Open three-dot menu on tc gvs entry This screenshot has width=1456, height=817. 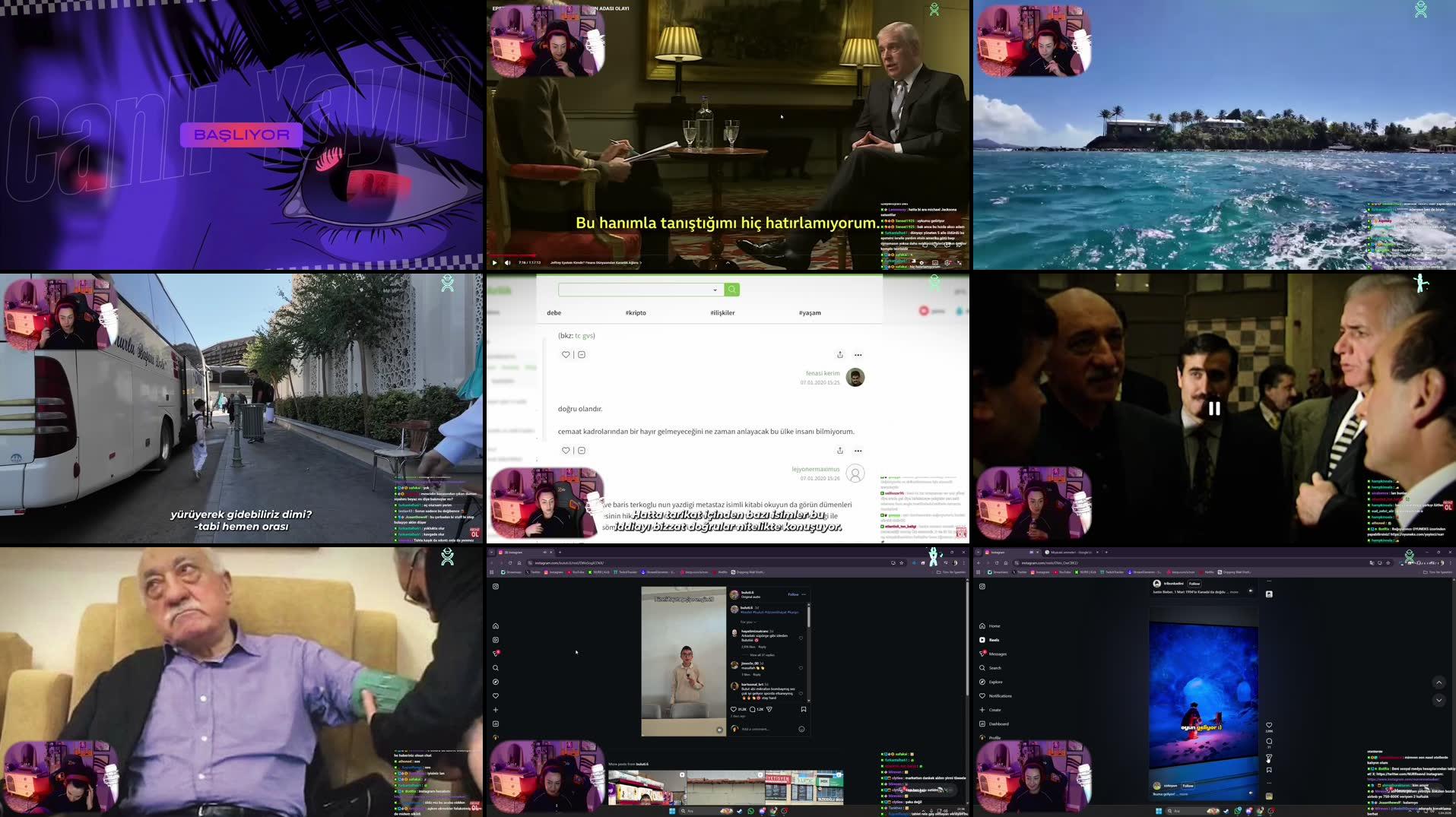[x=858, y=355]
